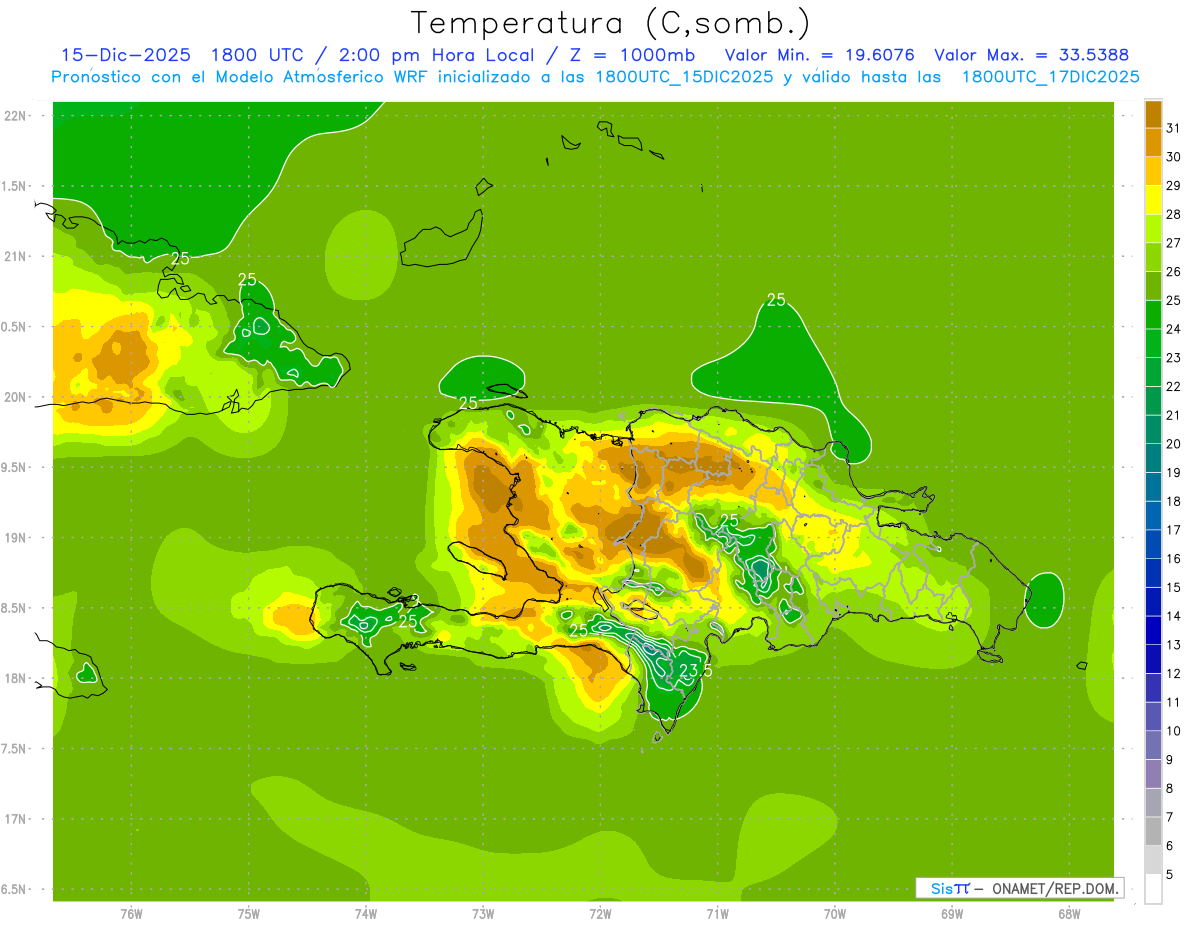
Task: Click the '23' color bar label
Action: tap(1174, 358)
